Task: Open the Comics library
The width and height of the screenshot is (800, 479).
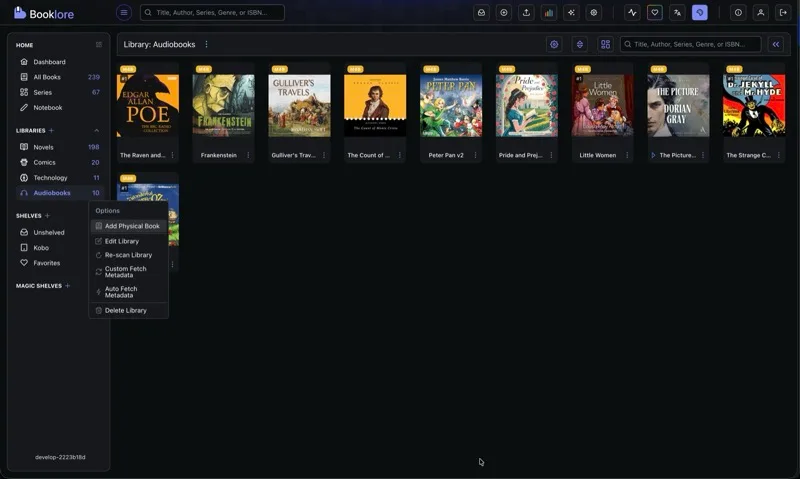Action: (59, 162)
